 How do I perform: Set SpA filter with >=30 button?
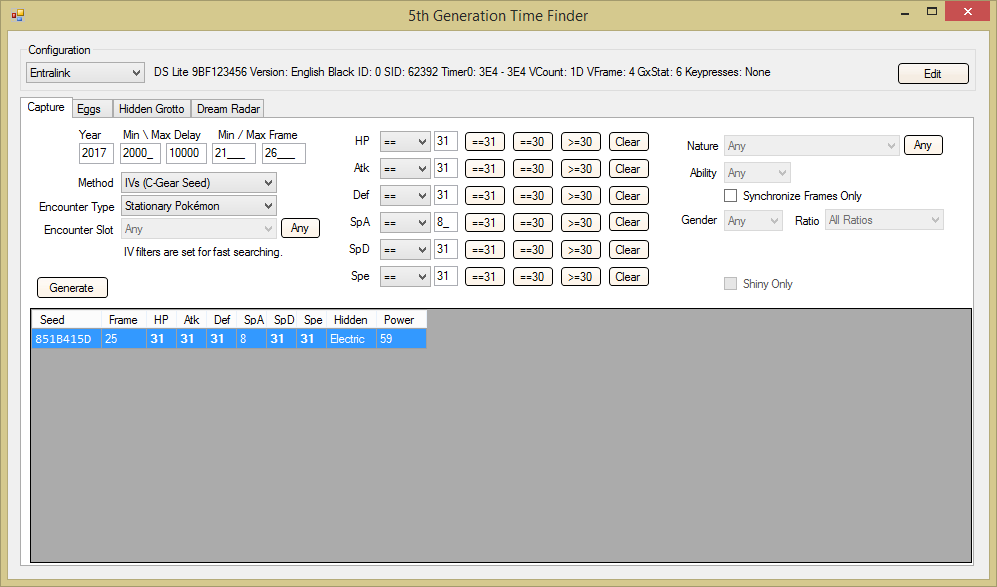pyautogui.click(x=581, y=223)
